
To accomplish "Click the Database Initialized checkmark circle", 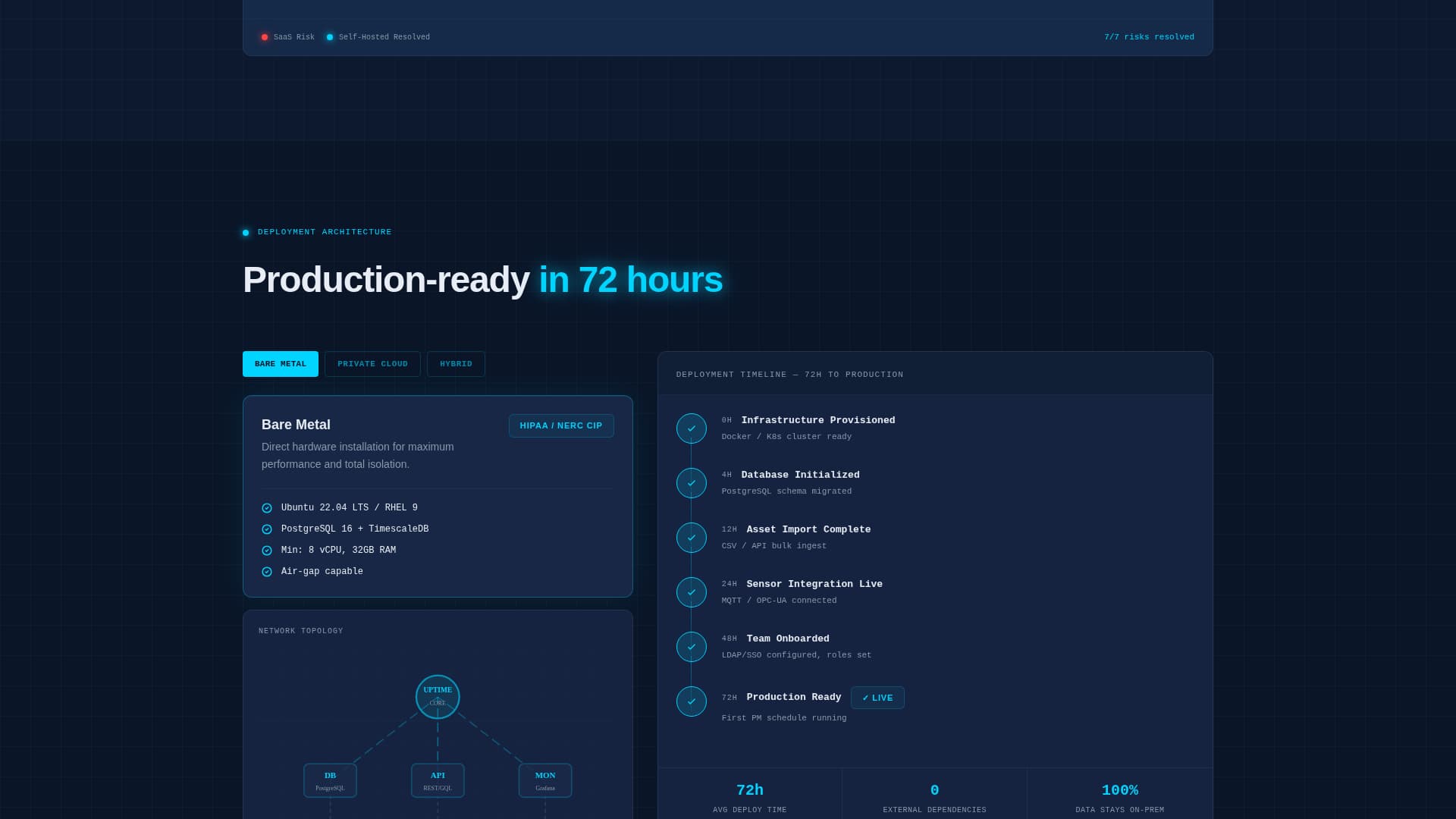I will pos(692,483).
